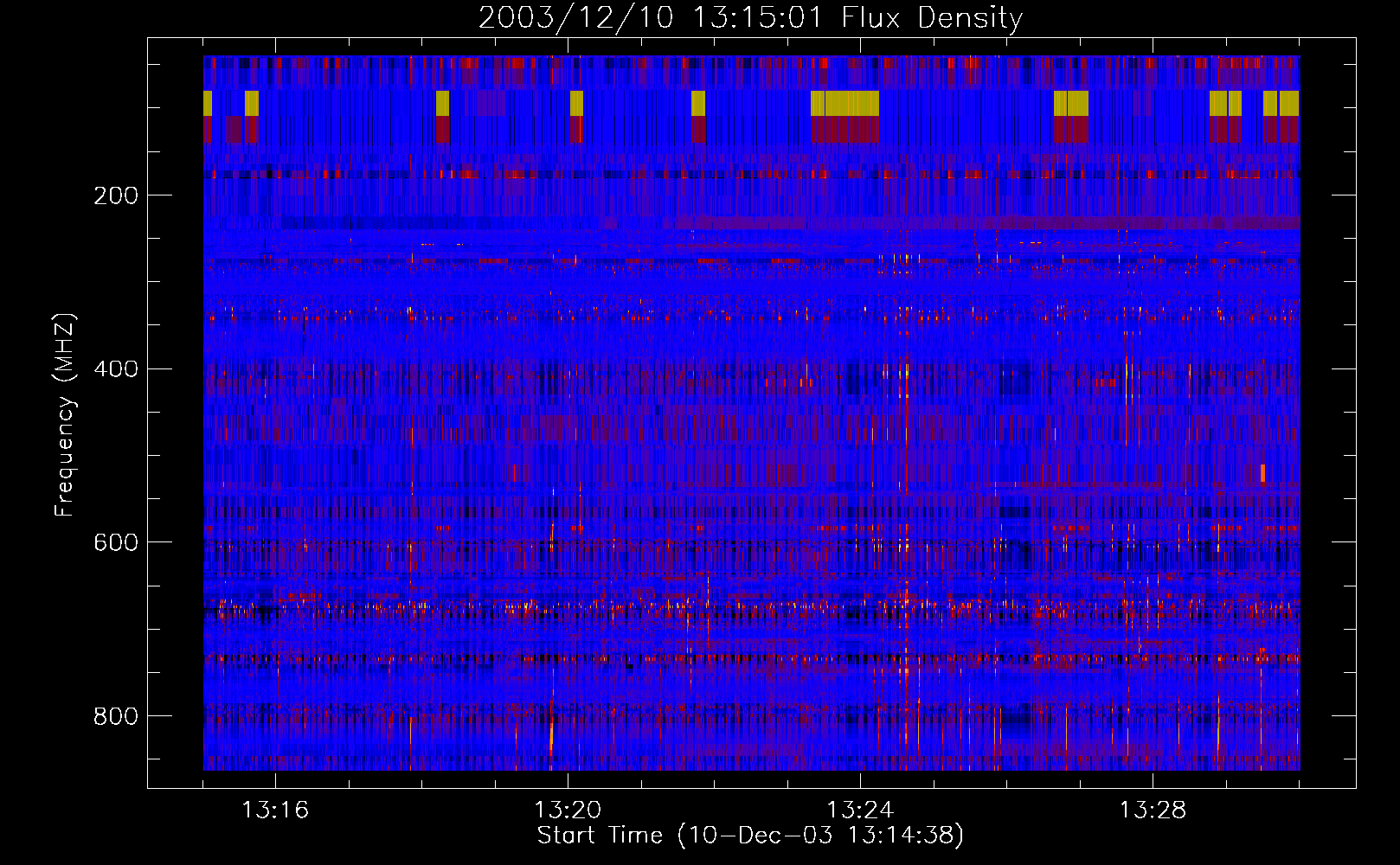This screenshot has width=1400, height=865.
Task: Click the 'Frequency (MHZ)' y-axis label
Action: 65,415
